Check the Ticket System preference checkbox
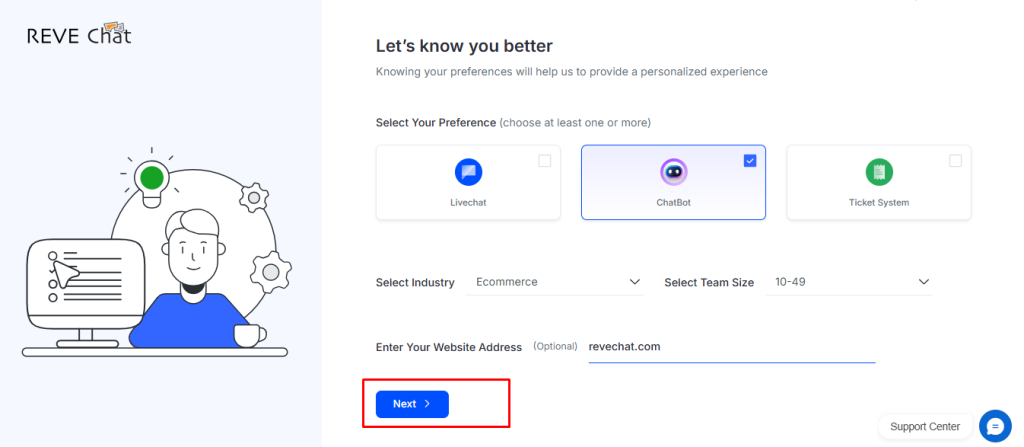The width and height of the screenshot is (1024, 447). [x=955, y=161]
